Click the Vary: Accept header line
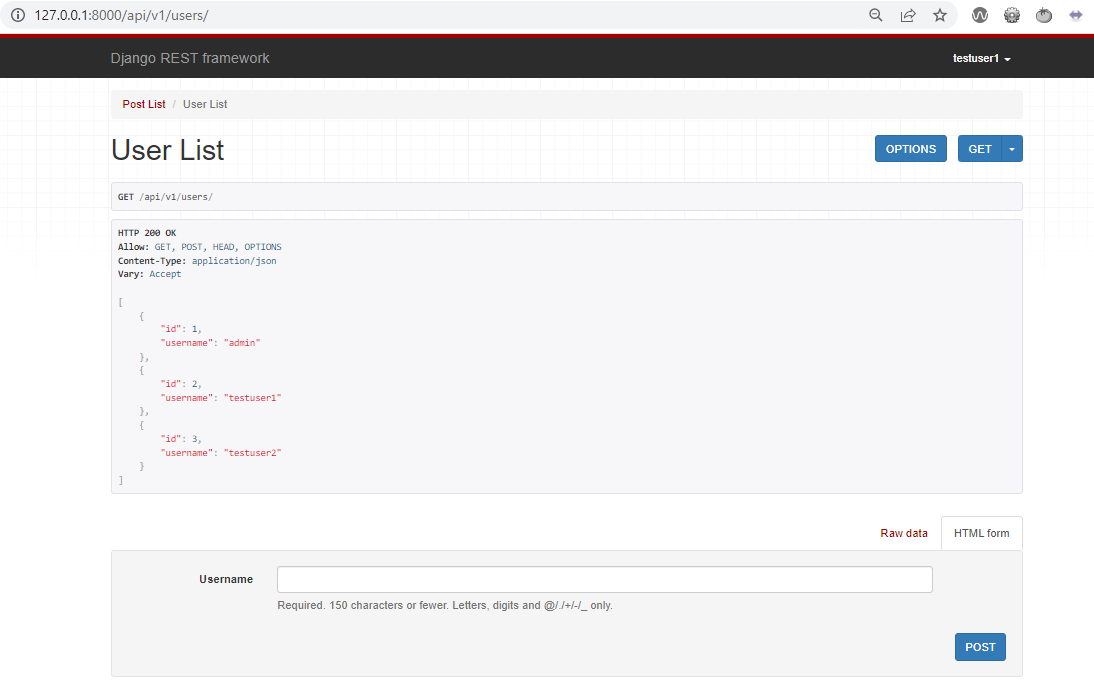1094x691 pixels. click(x=149, y=274)
